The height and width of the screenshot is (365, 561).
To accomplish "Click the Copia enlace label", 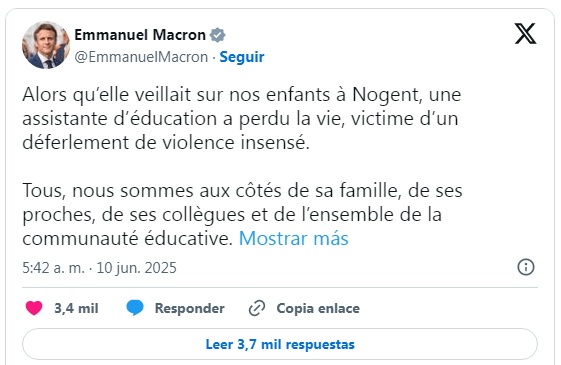I will [x=318, y=308].
